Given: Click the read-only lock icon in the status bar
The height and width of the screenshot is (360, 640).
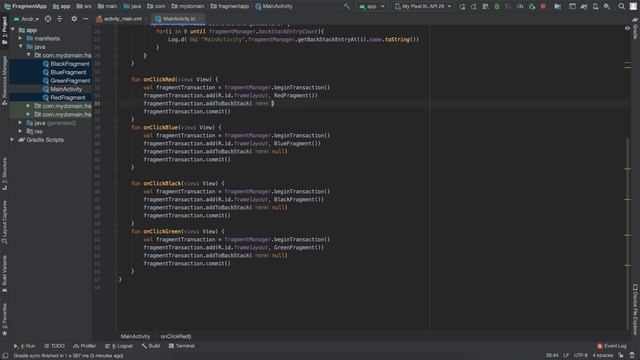Looking at the screenshot, I should click(x=620, y=356).
